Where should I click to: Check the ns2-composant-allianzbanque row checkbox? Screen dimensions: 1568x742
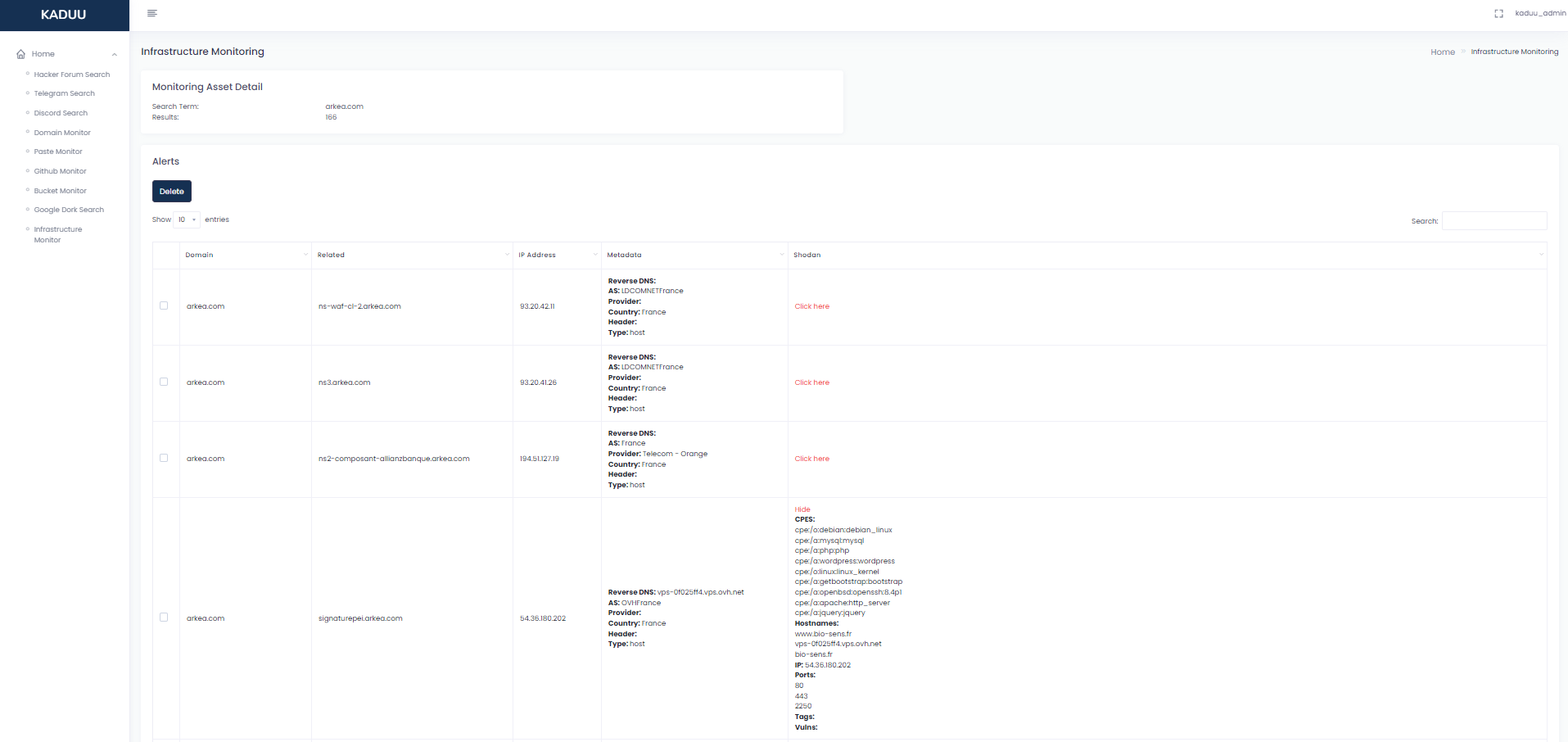click(x=164, y=458)
